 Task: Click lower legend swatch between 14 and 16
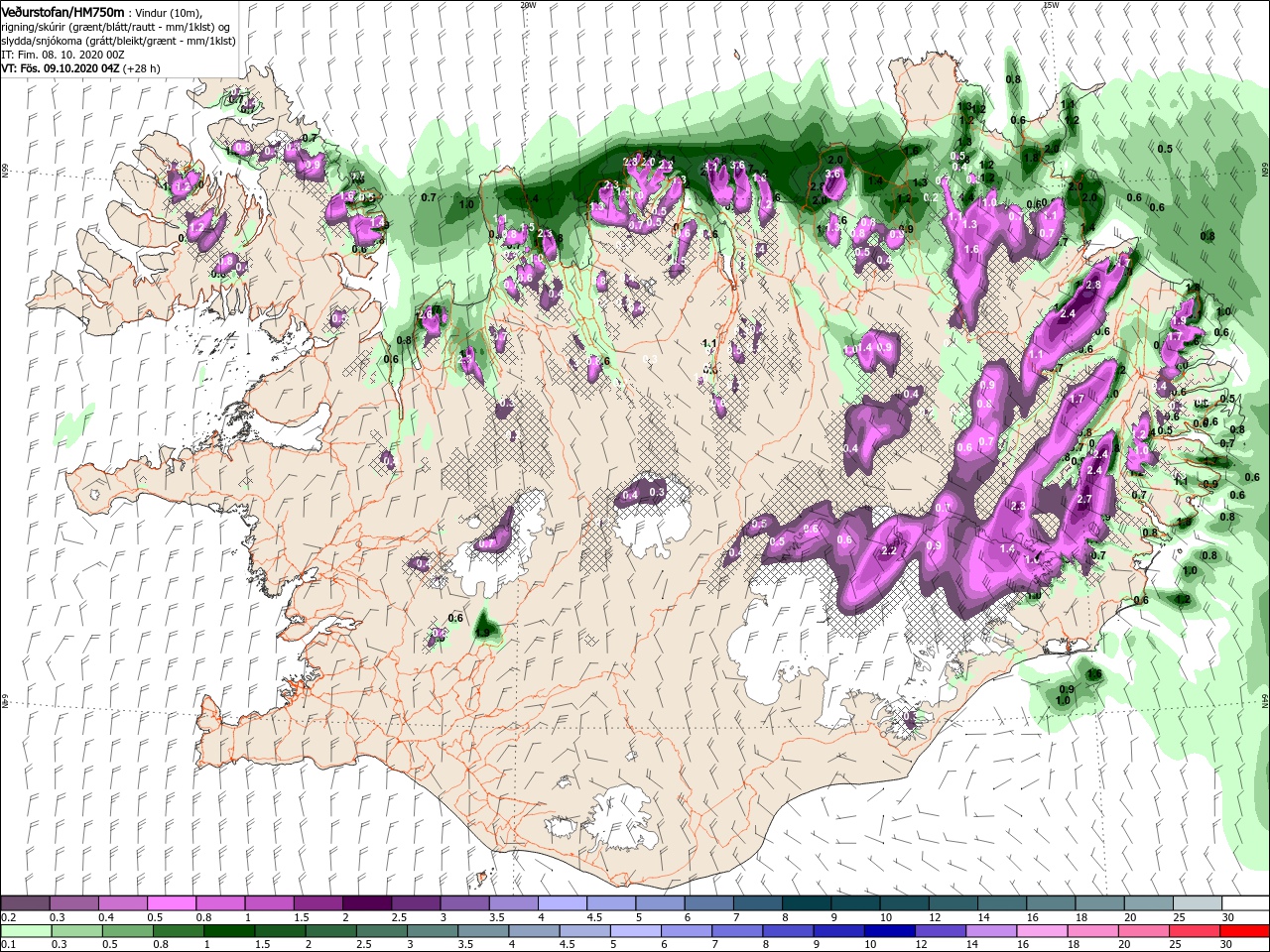[988, 931]
